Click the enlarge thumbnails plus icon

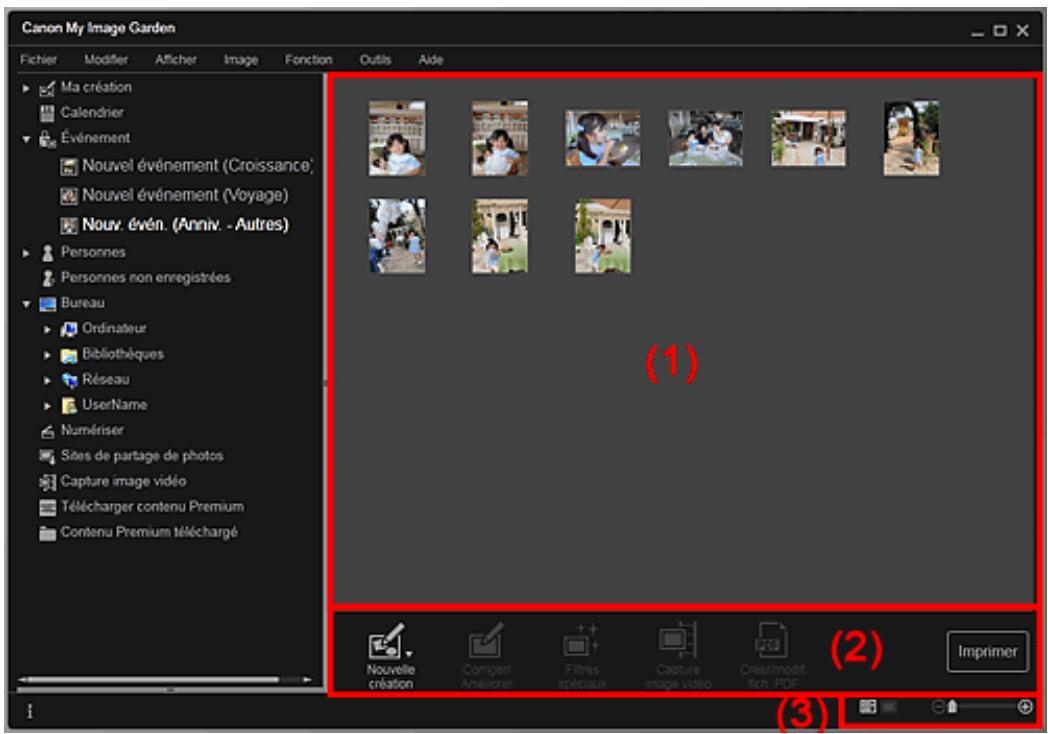point(1025,707)
